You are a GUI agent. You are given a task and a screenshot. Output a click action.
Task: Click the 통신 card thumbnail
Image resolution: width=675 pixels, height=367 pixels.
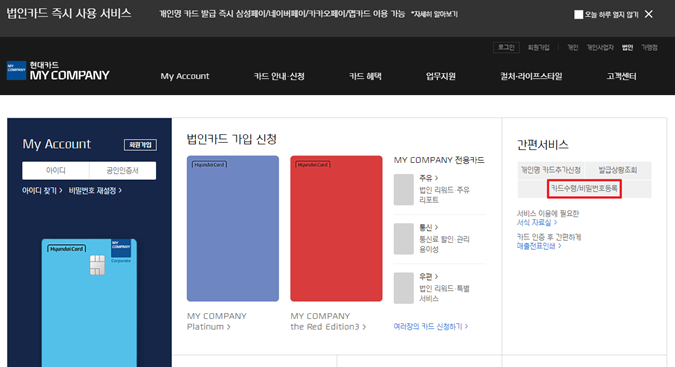[404, 239]
